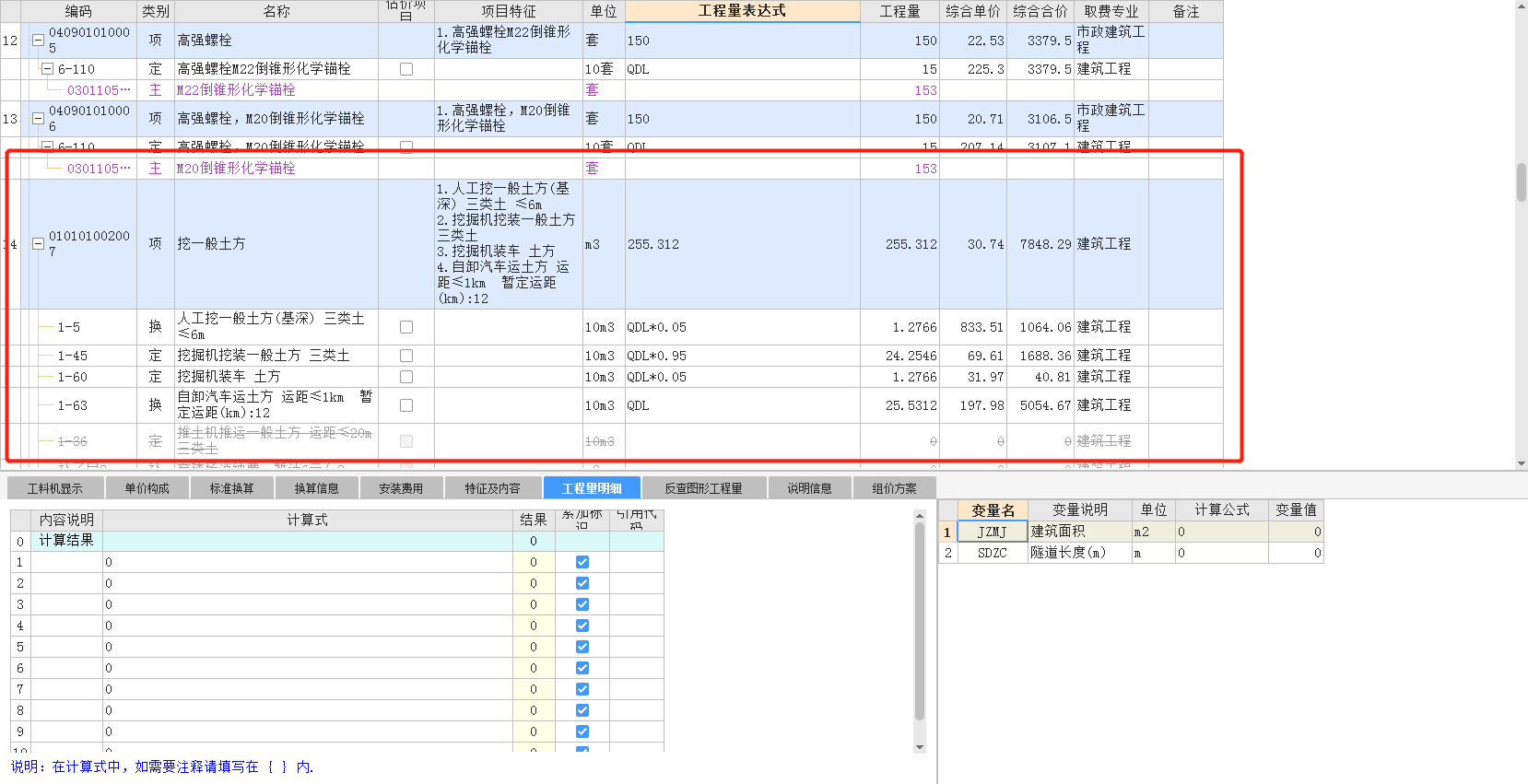
Task: Open the 反查图形工程量 tab
Action: [703, 488]
